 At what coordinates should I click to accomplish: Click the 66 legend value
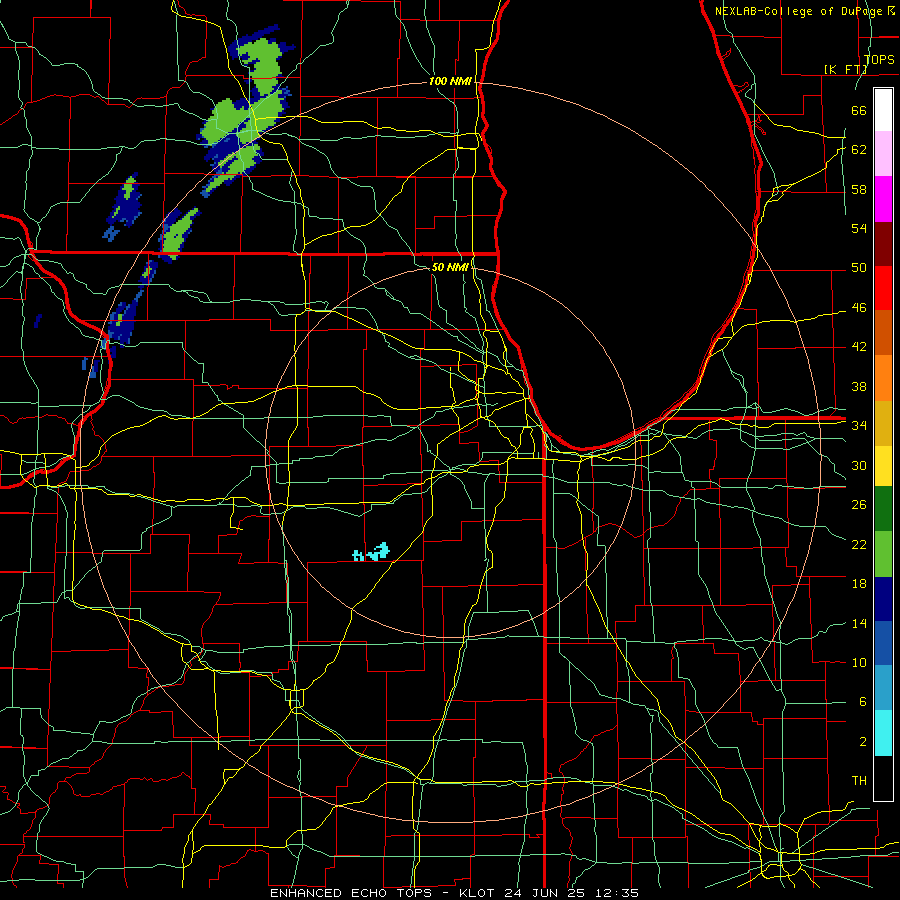point(859,110)
